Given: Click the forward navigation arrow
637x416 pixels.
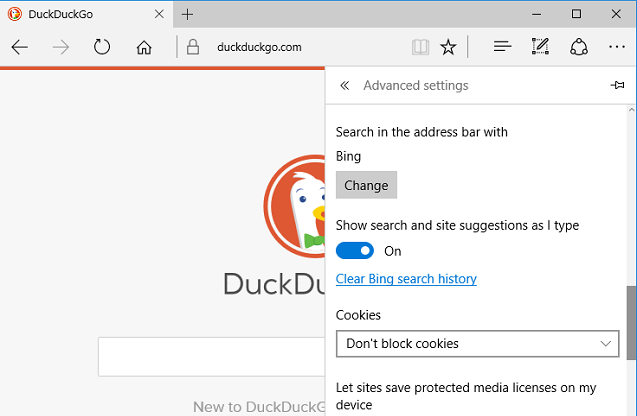Looking at the screenshot, I should (61, 47).
